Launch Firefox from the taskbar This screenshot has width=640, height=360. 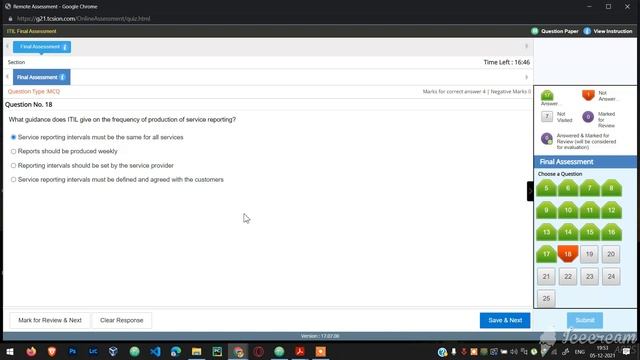pyautogui.click(x=31, y=351)
